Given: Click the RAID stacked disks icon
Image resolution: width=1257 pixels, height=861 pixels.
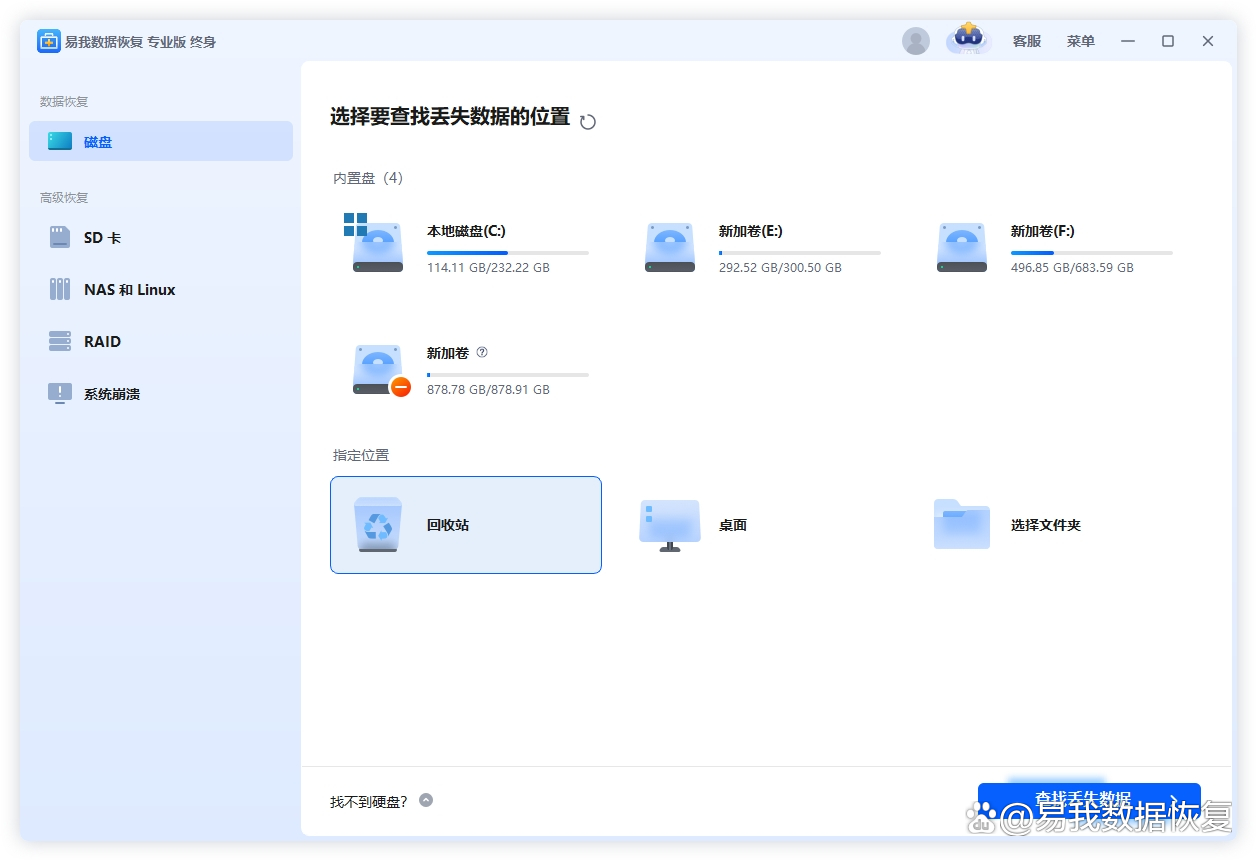Looking at the screenshot, I should [60, 341].
